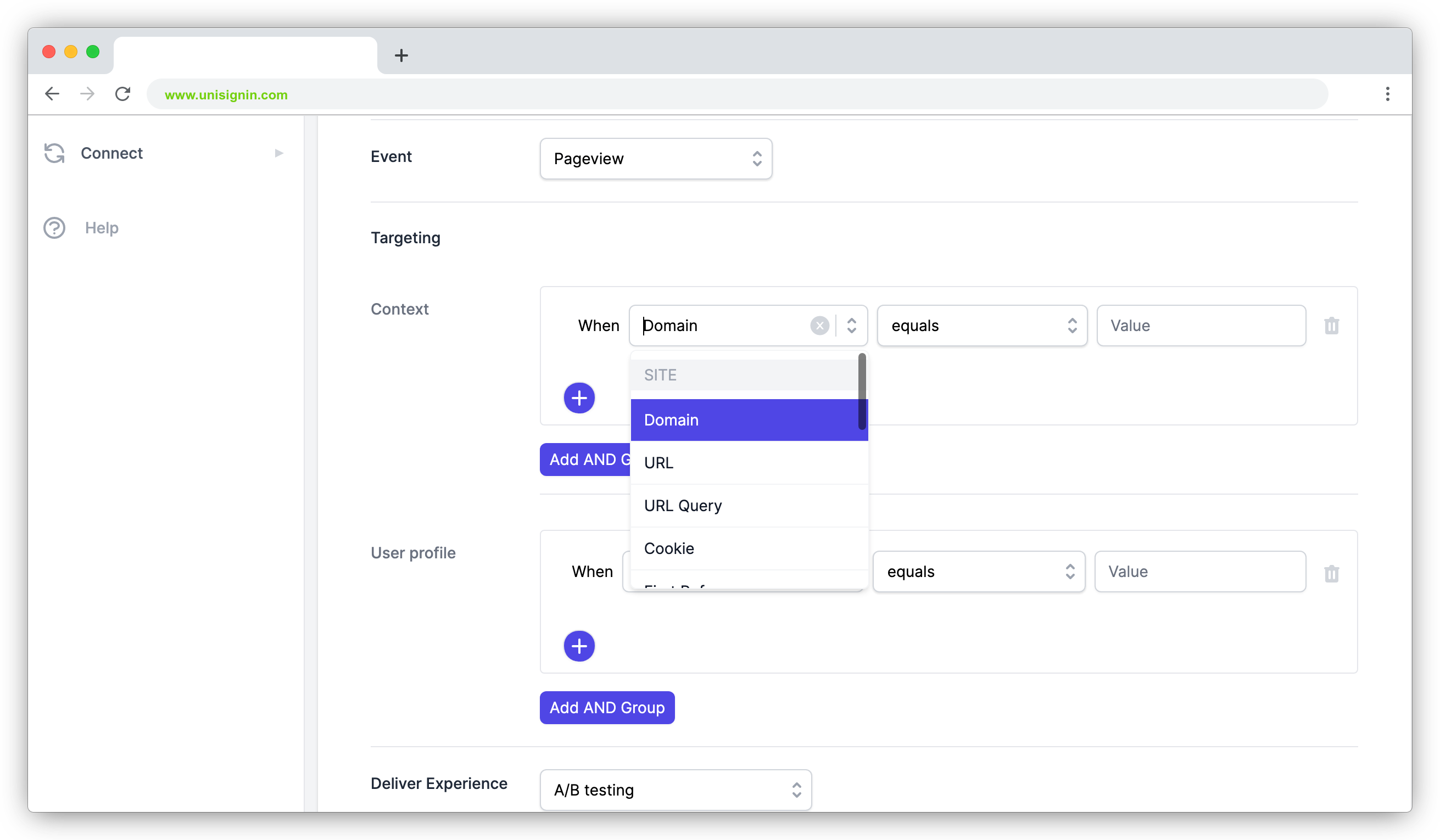This screenshot has height=840, width=1440.
Task: Select Cookie from the attribute list
Action: (668, 548)
